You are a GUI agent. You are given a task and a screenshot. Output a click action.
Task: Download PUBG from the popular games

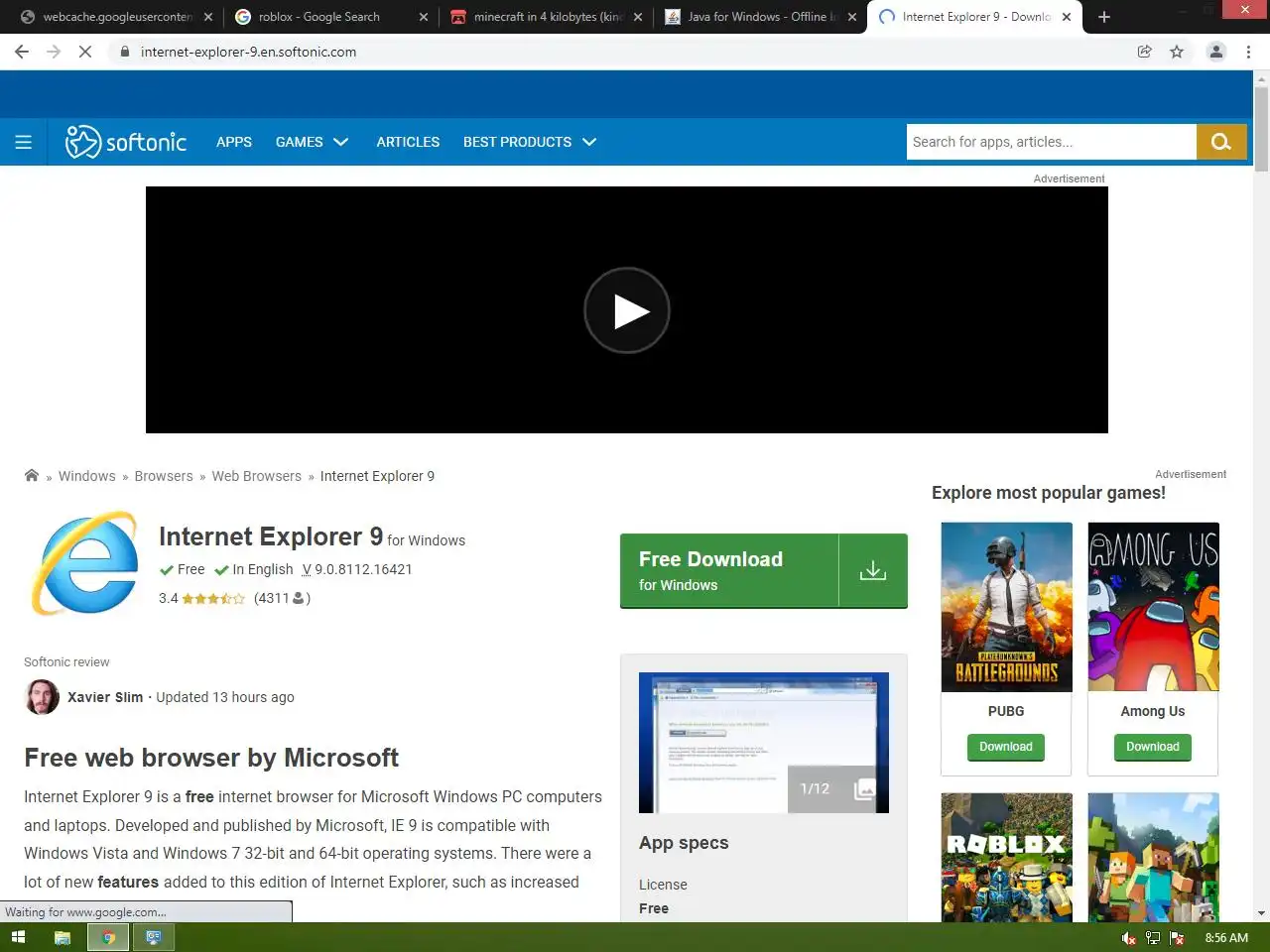[1006, 747]
